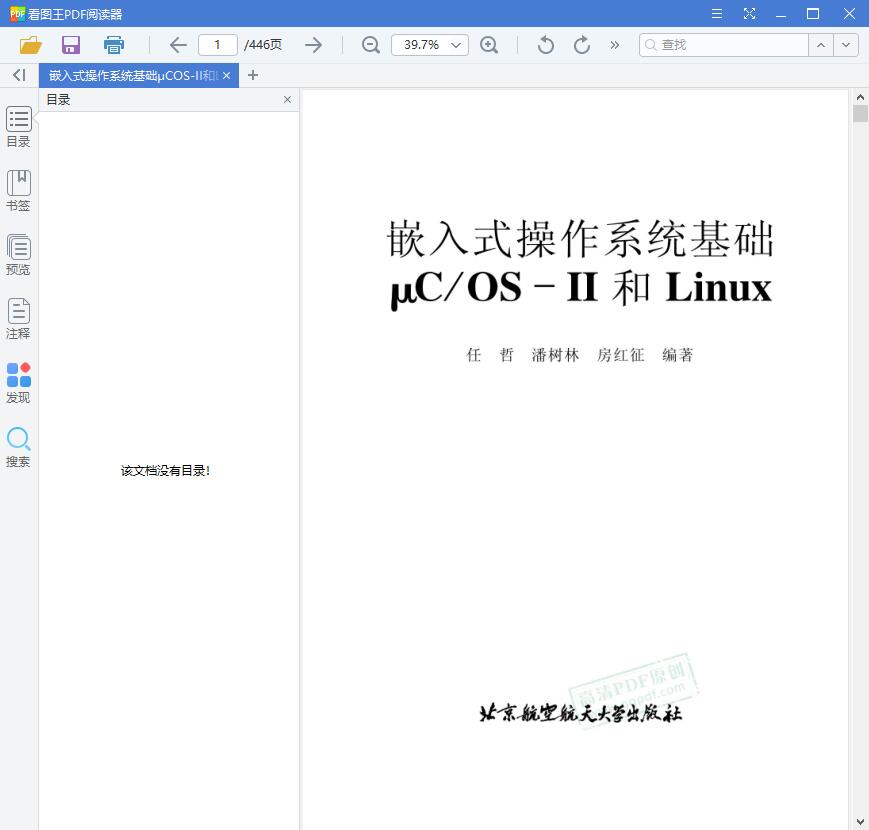The image size is (869, 830).
Task: Open the 发现 discover sidebar panel
Action: (x=18, y=383)
